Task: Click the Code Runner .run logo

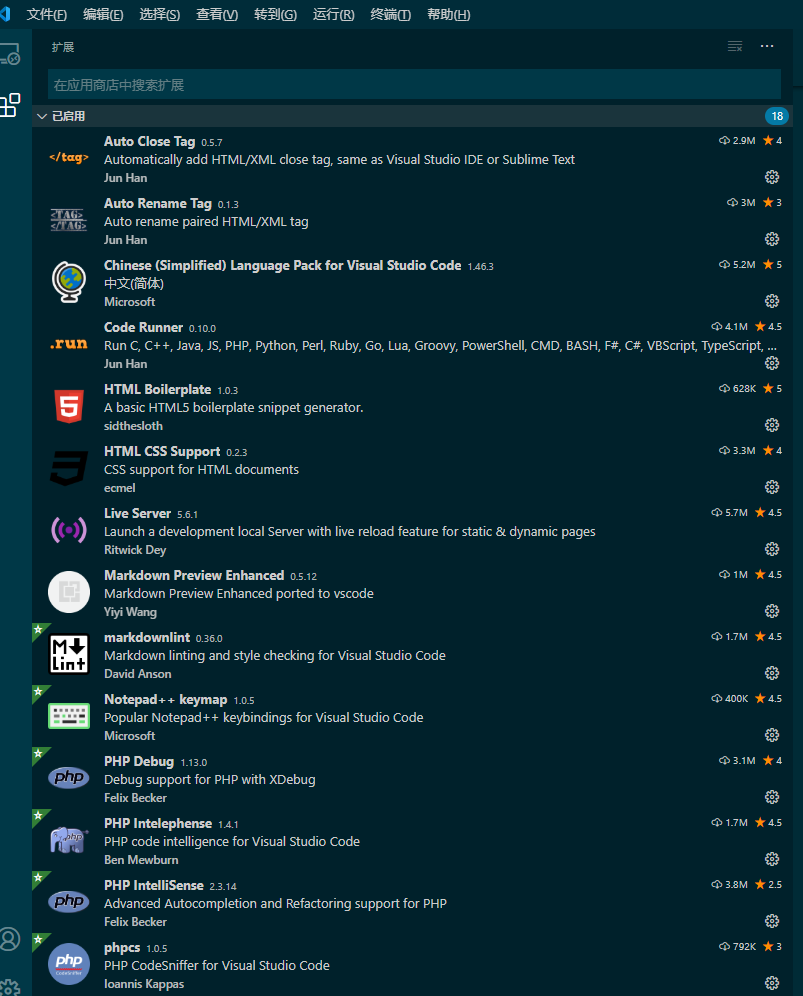Action: 69,344
